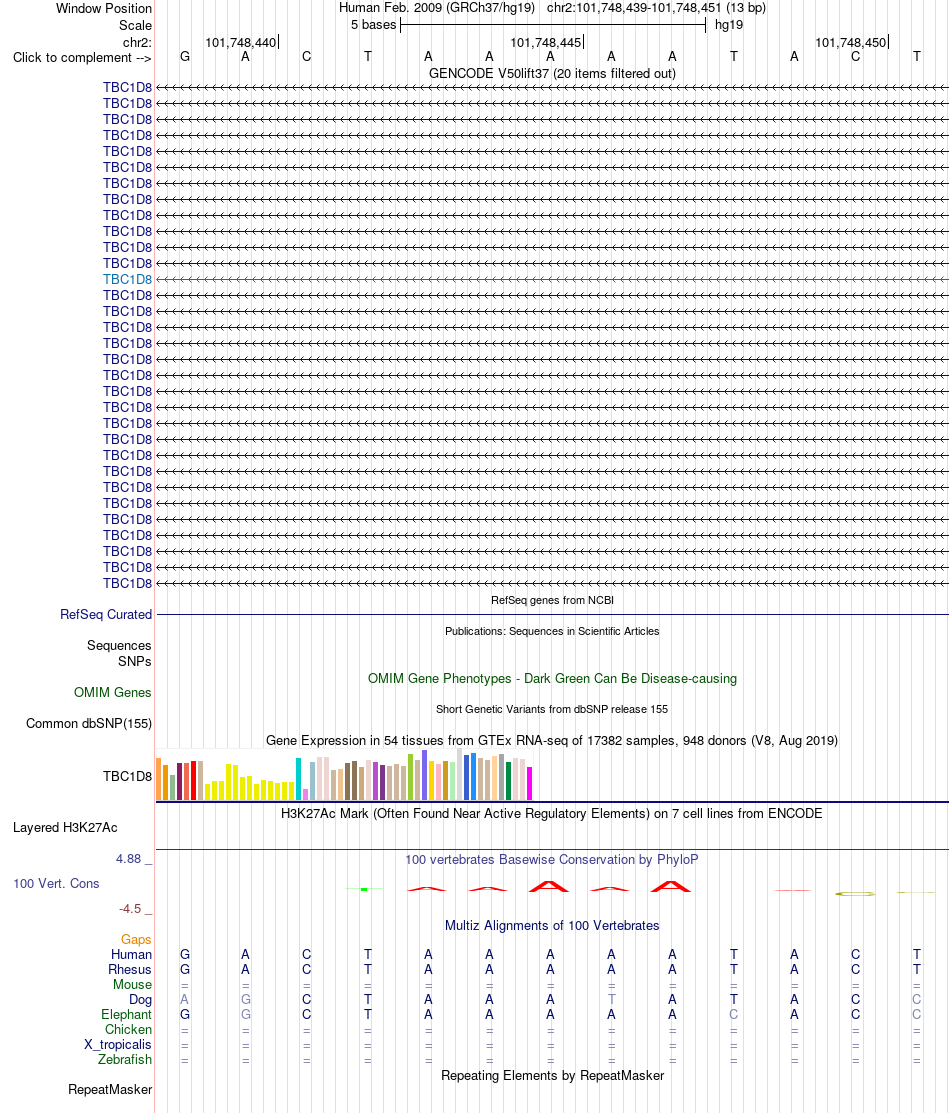
Task: Click the magenta last bar in GTEx chart
Action: coord(530,784)
